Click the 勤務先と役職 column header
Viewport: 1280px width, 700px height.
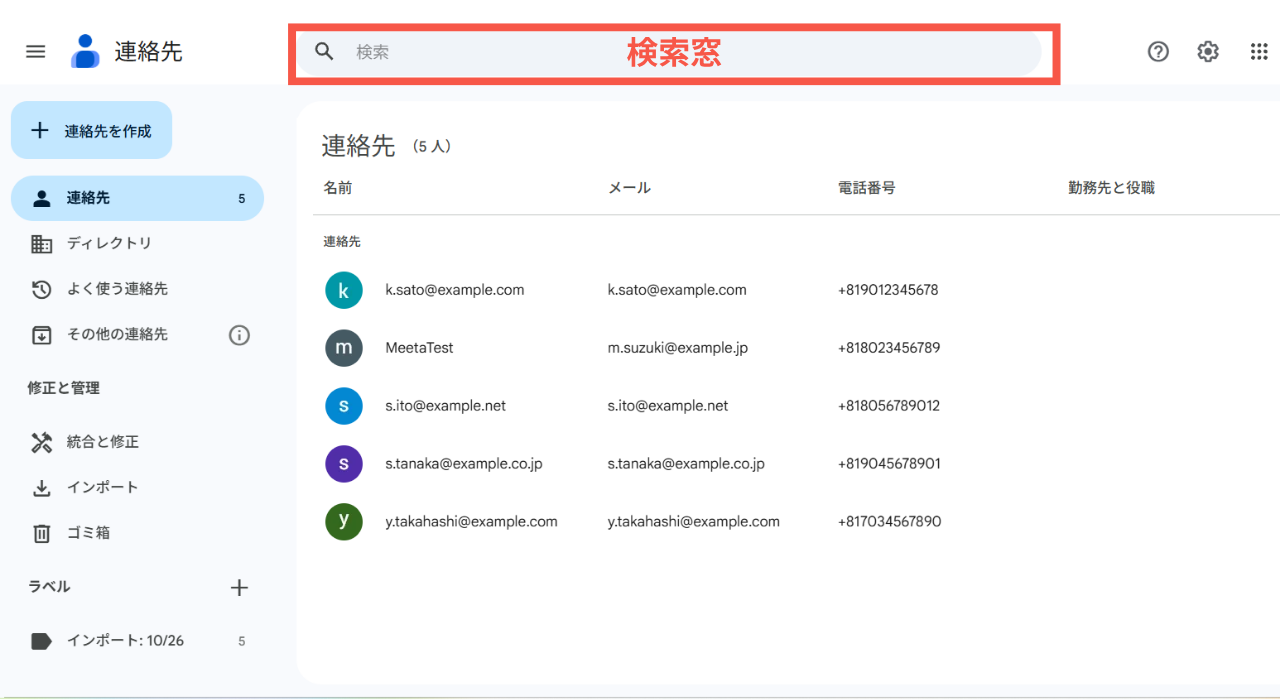(x=1111, y=188)
